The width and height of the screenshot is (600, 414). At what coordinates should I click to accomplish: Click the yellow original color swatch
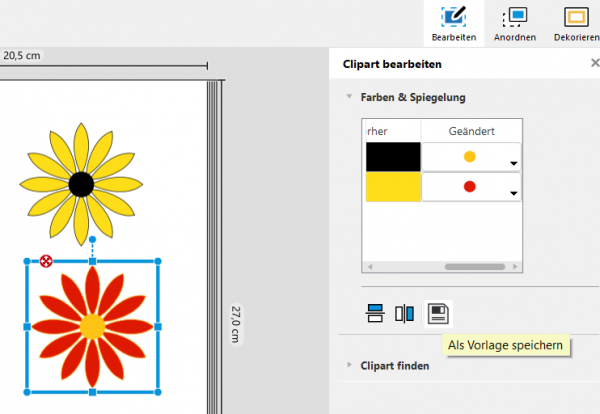pyautogui.click(x=393, y=187)
